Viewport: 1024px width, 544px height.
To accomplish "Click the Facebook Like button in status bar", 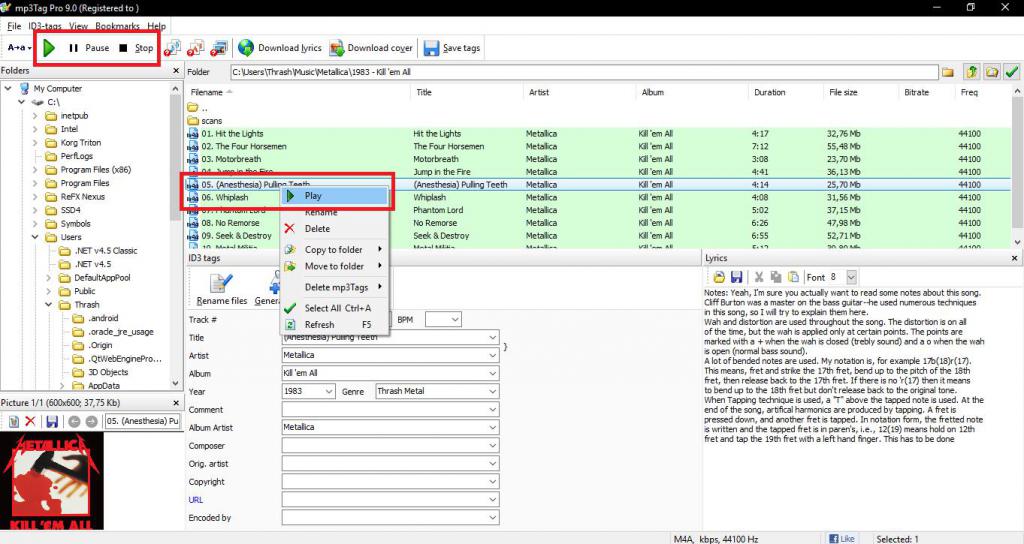I will coord(842,539).
